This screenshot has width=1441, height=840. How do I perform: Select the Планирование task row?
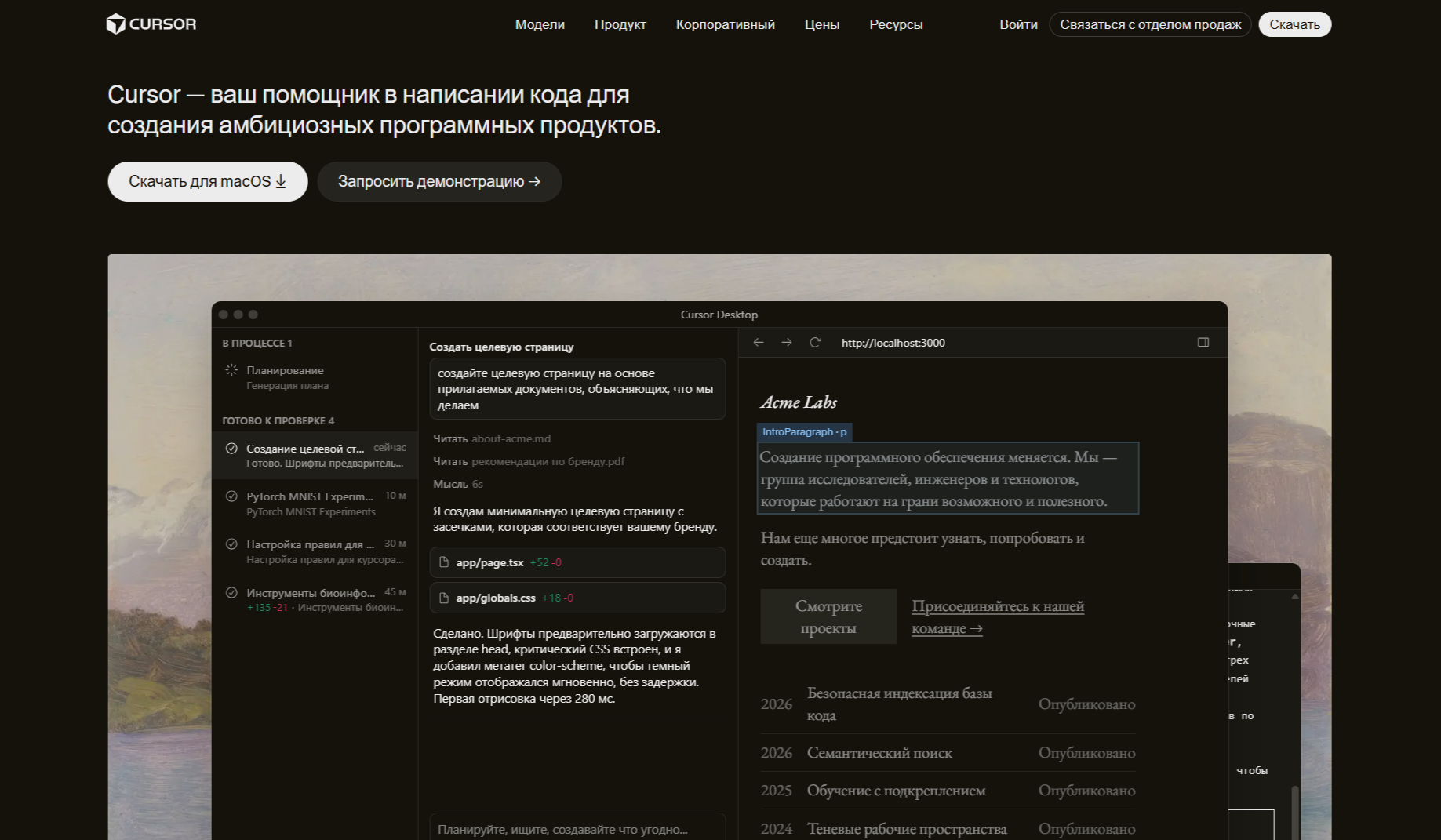(315, 377)
